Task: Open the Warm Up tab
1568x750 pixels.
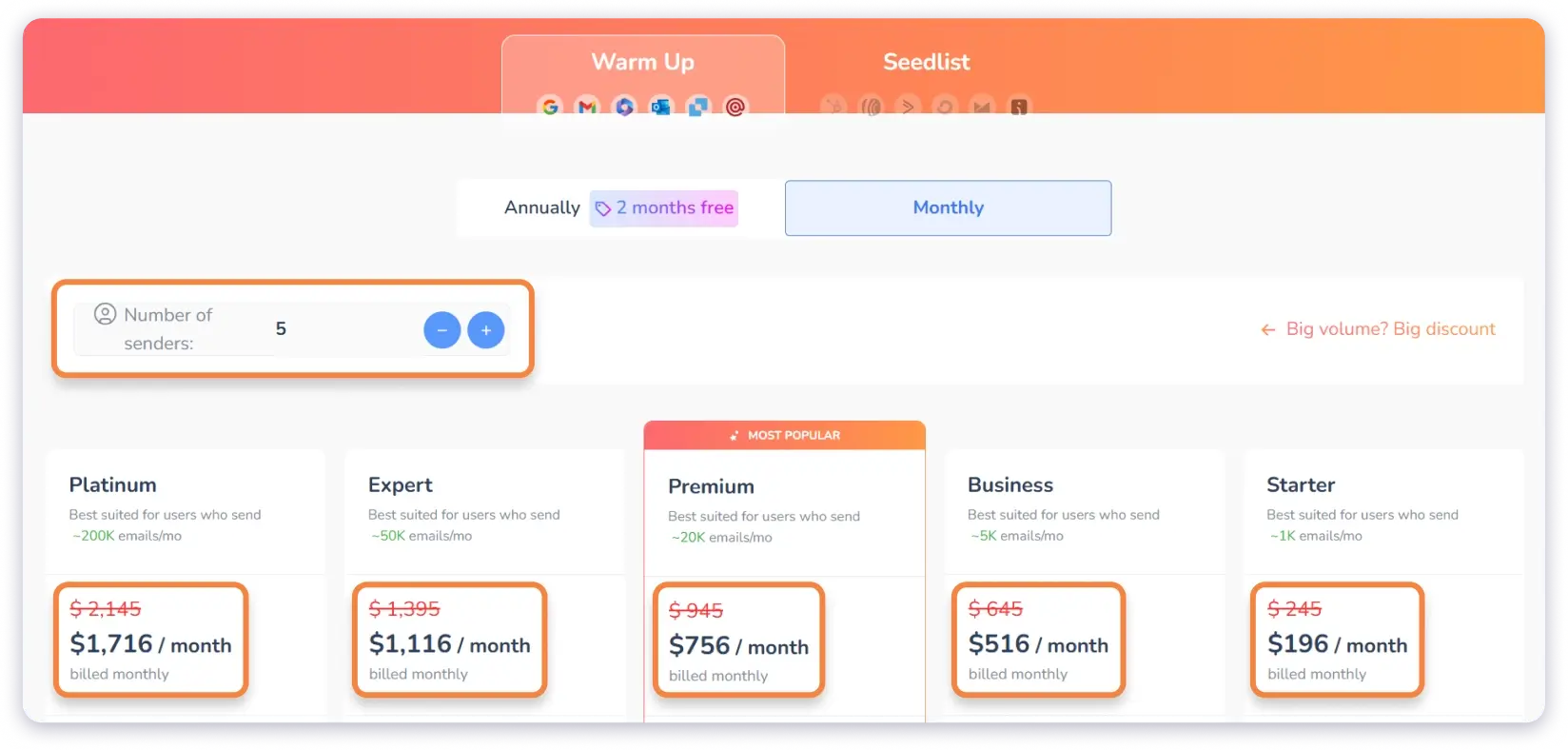Action: pyautogui.click(x=643, y=61)
